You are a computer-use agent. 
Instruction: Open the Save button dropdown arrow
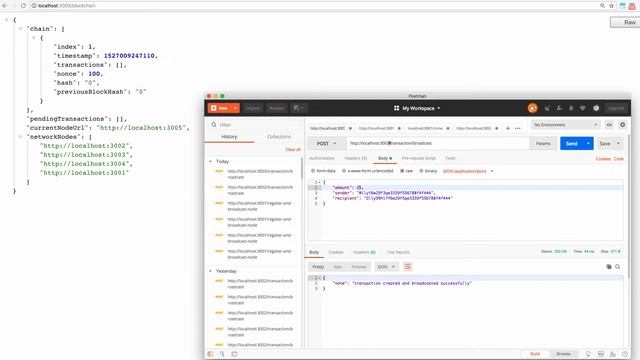click(x=618, y=144)
